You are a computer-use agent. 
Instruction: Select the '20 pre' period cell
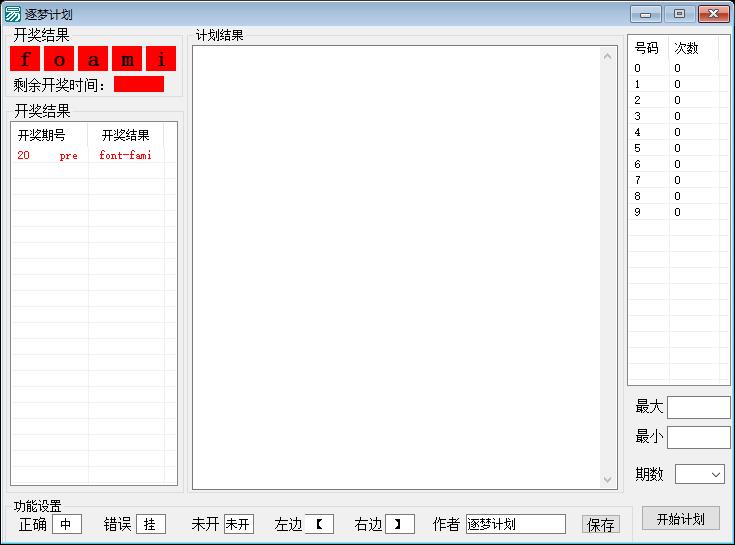coord(49,155)
